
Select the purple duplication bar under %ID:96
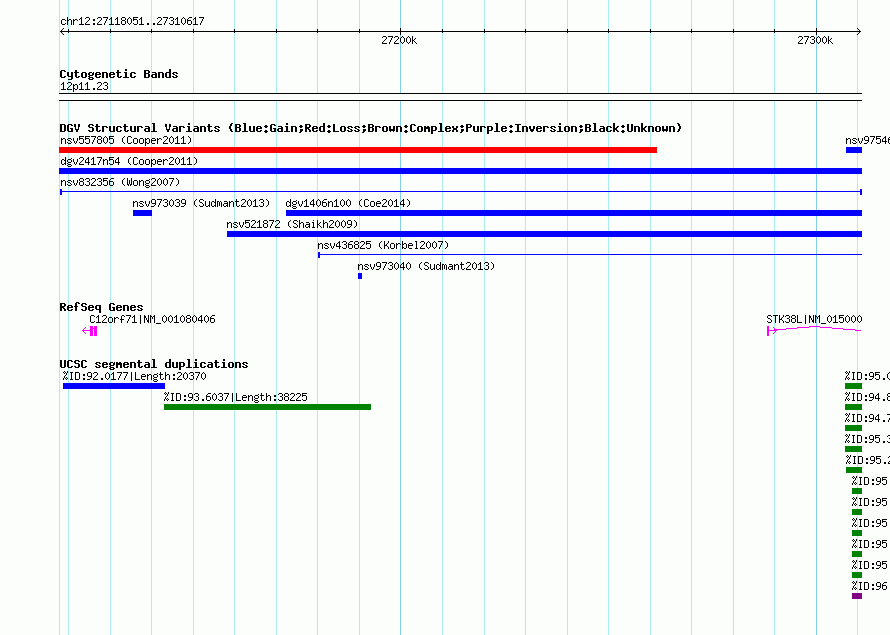[x=857, y=596]
